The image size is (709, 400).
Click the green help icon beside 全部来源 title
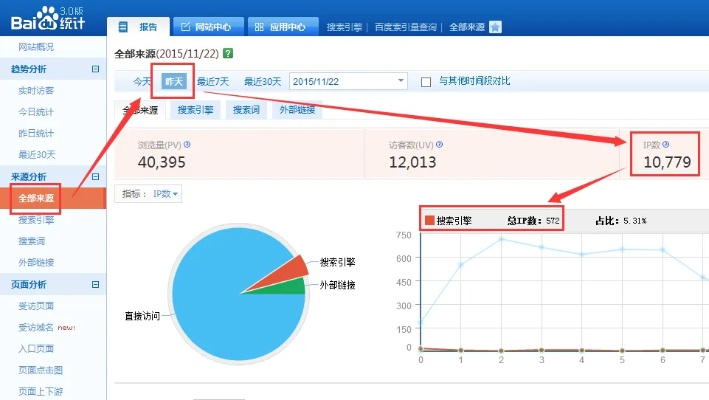pos(230,53)
